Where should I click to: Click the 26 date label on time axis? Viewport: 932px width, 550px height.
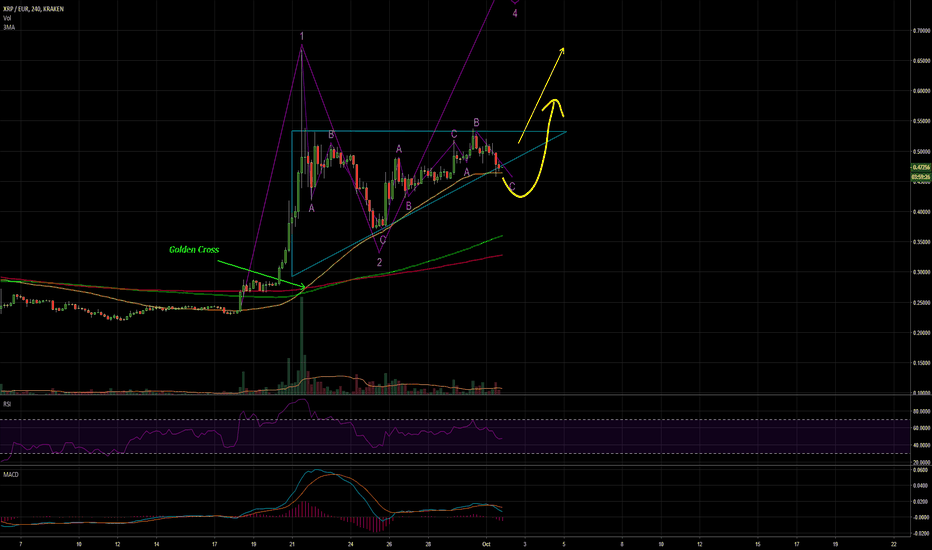pyautogui.click(x=389, y=544)
